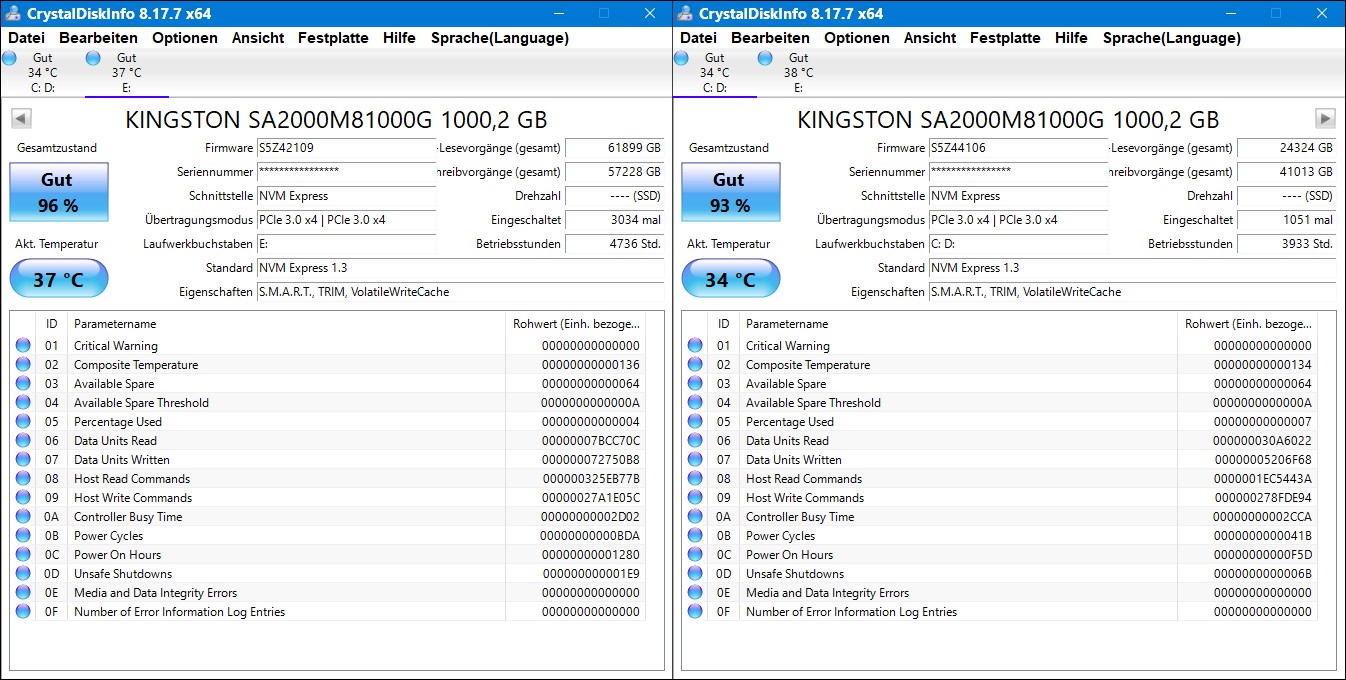1346x680 pixels.
Task: Click the 41013 GB total writes field
Action: click(x=1286, y=172)
